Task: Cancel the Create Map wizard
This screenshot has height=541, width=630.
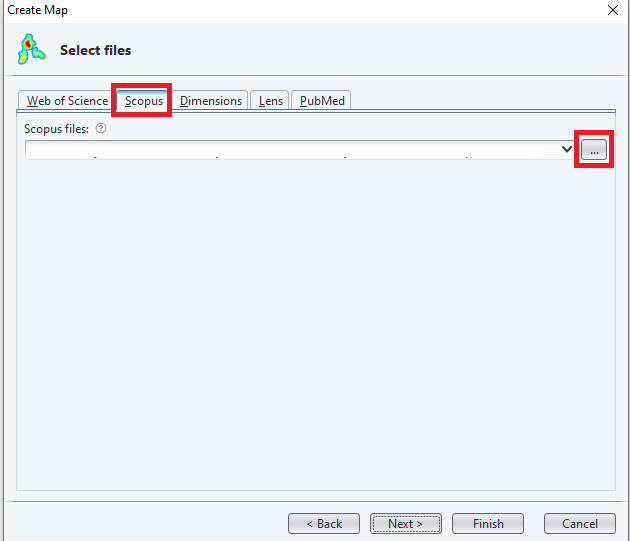Action: click(579, 523)
